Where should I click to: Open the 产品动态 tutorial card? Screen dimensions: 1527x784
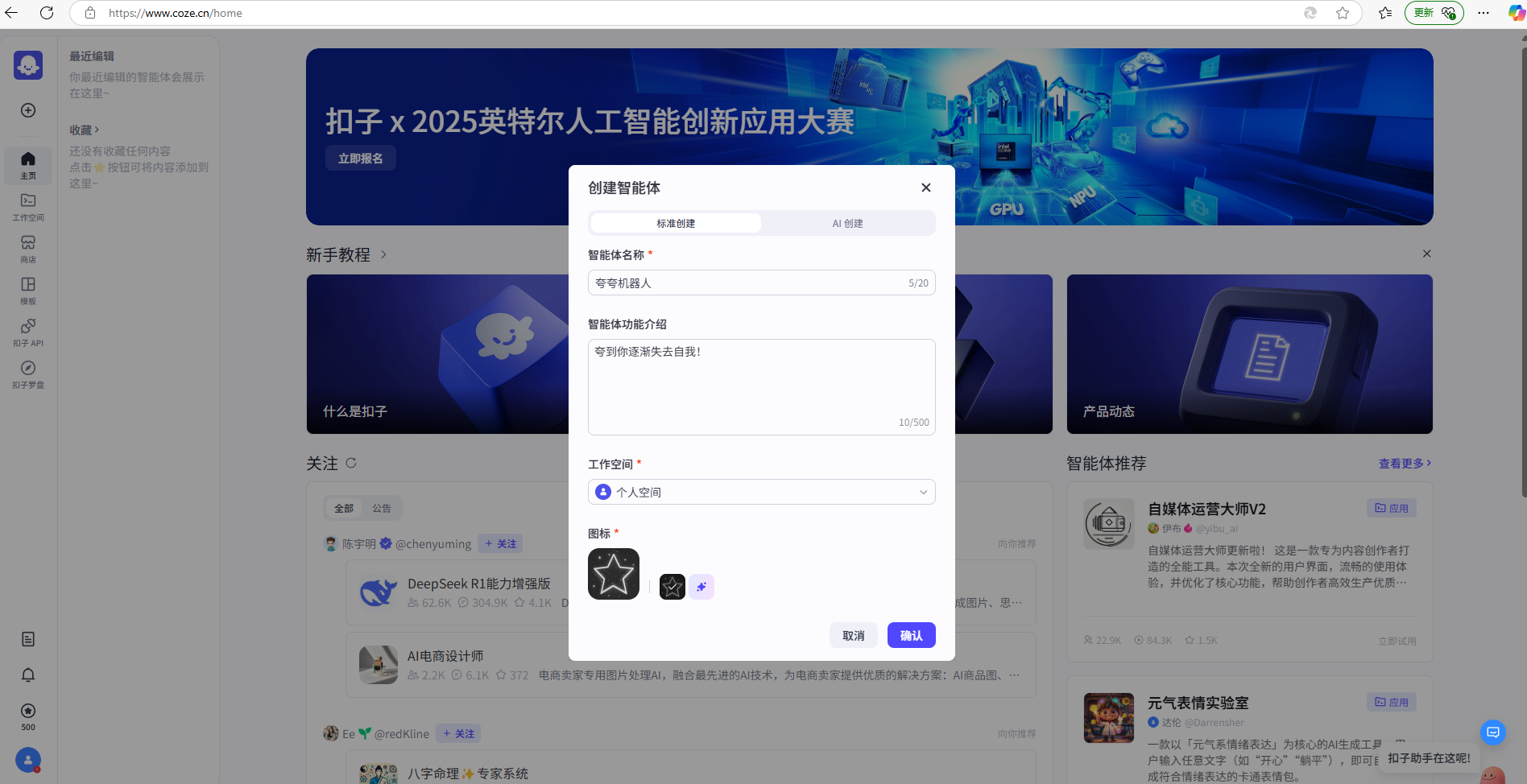pos(1250,354)
